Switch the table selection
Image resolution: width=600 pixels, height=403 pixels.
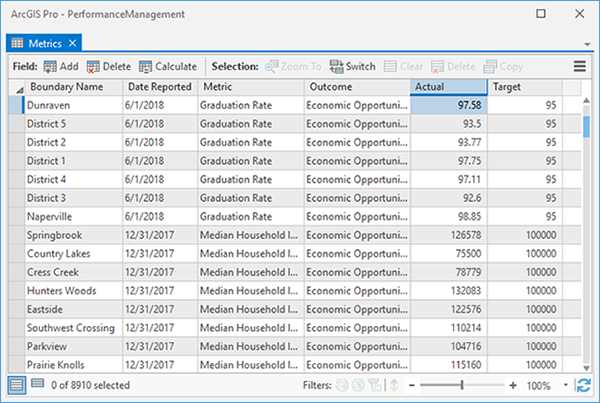point(352,67)
